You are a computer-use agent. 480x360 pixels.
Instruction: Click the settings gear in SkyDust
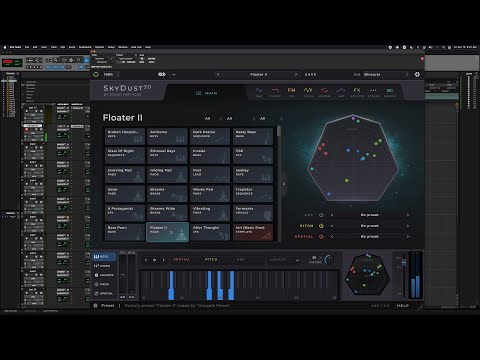[x=417, y=74]
